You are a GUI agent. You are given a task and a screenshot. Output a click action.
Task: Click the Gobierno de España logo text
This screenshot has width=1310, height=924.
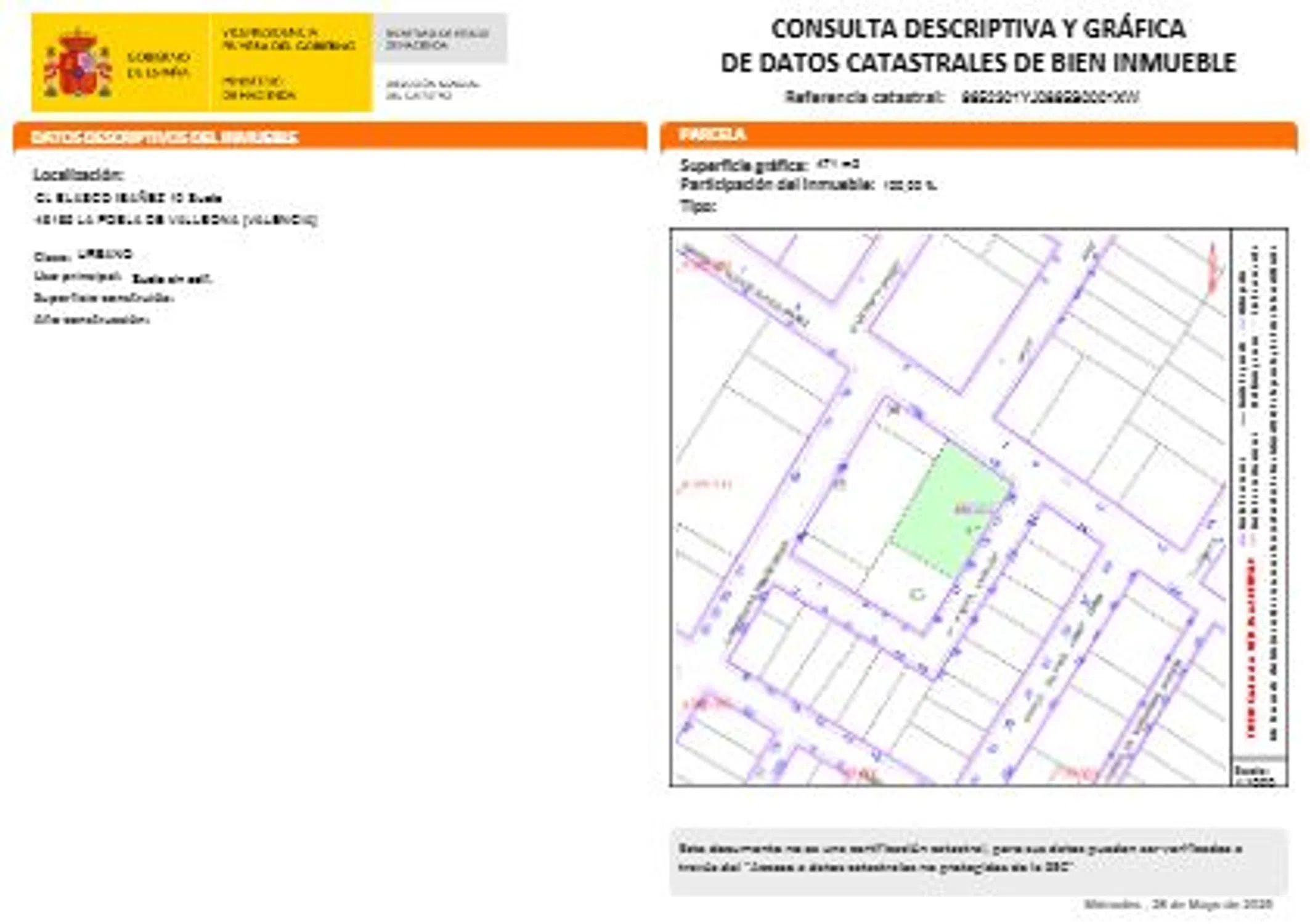point(158,65)
